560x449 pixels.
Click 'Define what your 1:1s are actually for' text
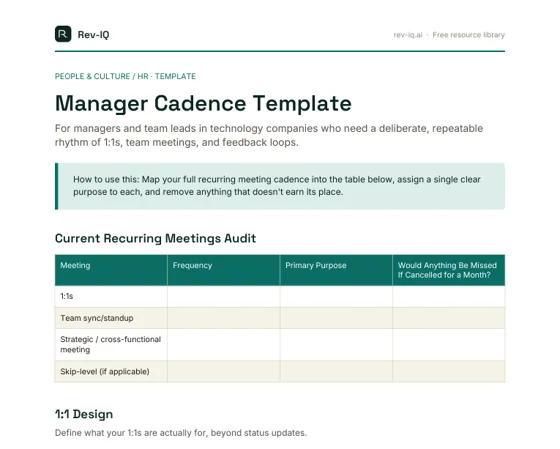(x=181, y=433)
